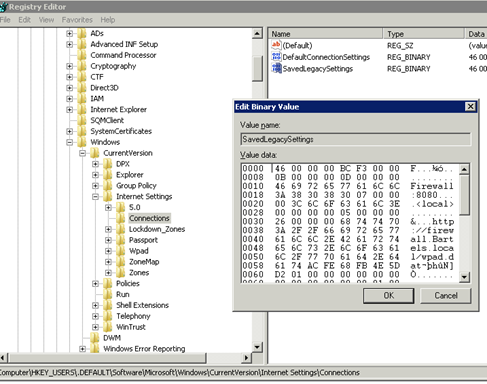Screen dimensions: 487x384
Task: Click the Command Processor folder icon
Action: (x=82, y=55)
